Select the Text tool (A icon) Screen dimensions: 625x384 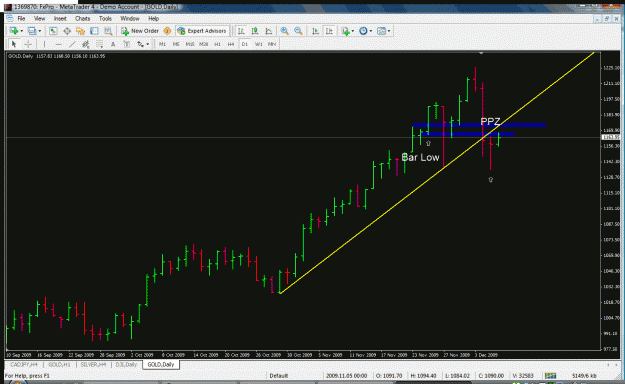tap(113, 44)
